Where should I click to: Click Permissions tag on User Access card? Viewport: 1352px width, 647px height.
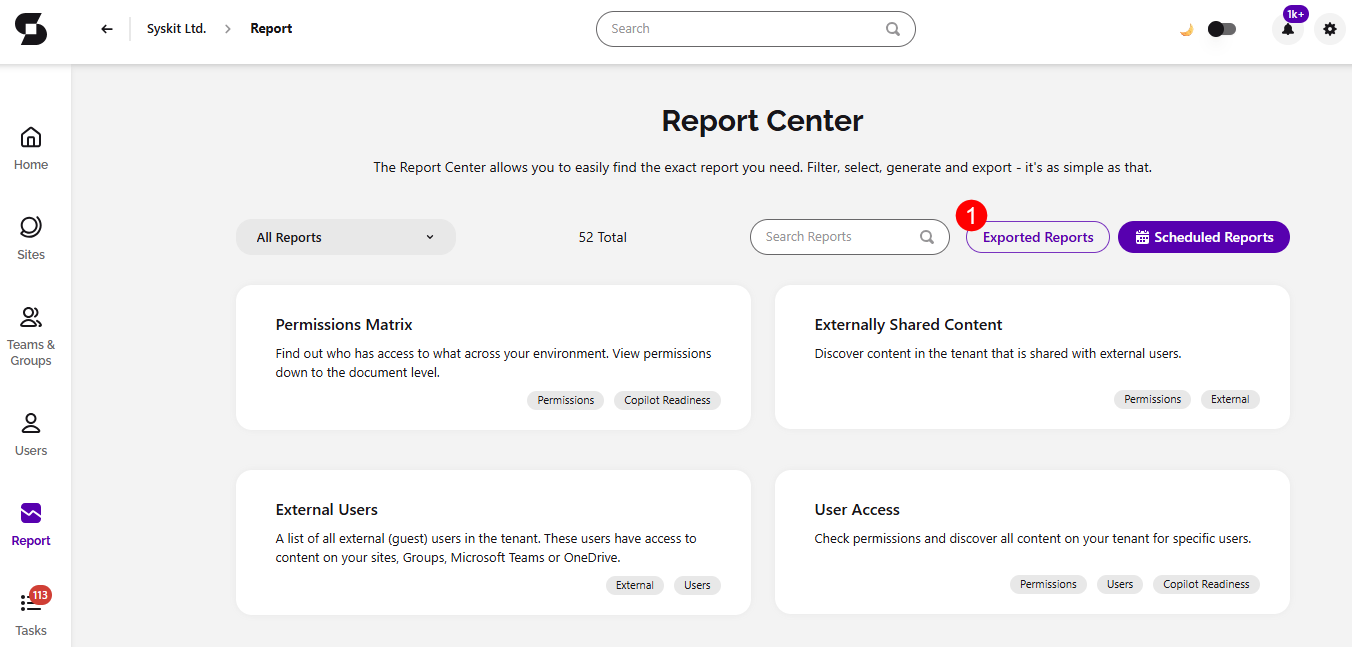click(1048, 584)
